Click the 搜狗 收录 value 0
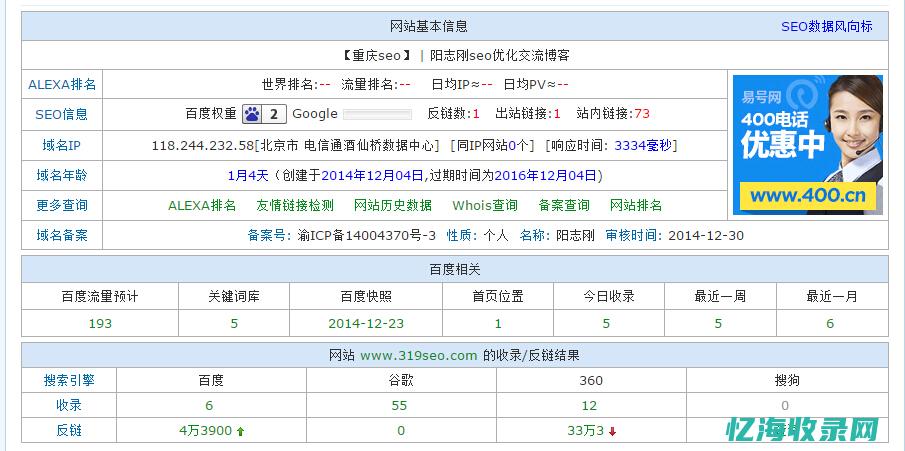The height and width of the screenshot is (451, 905). 785,406
